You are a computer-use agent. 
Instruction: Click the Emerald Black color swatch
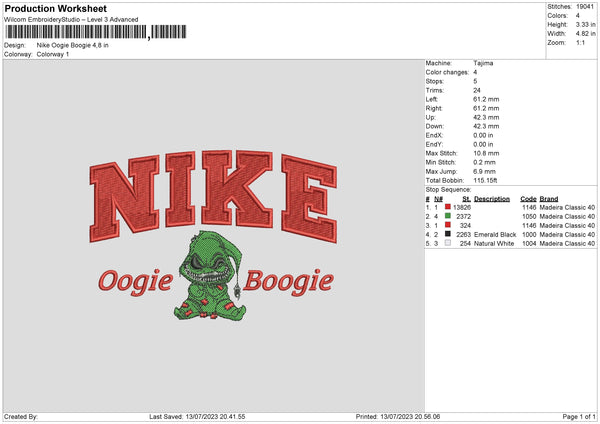(x=447, y=234)
